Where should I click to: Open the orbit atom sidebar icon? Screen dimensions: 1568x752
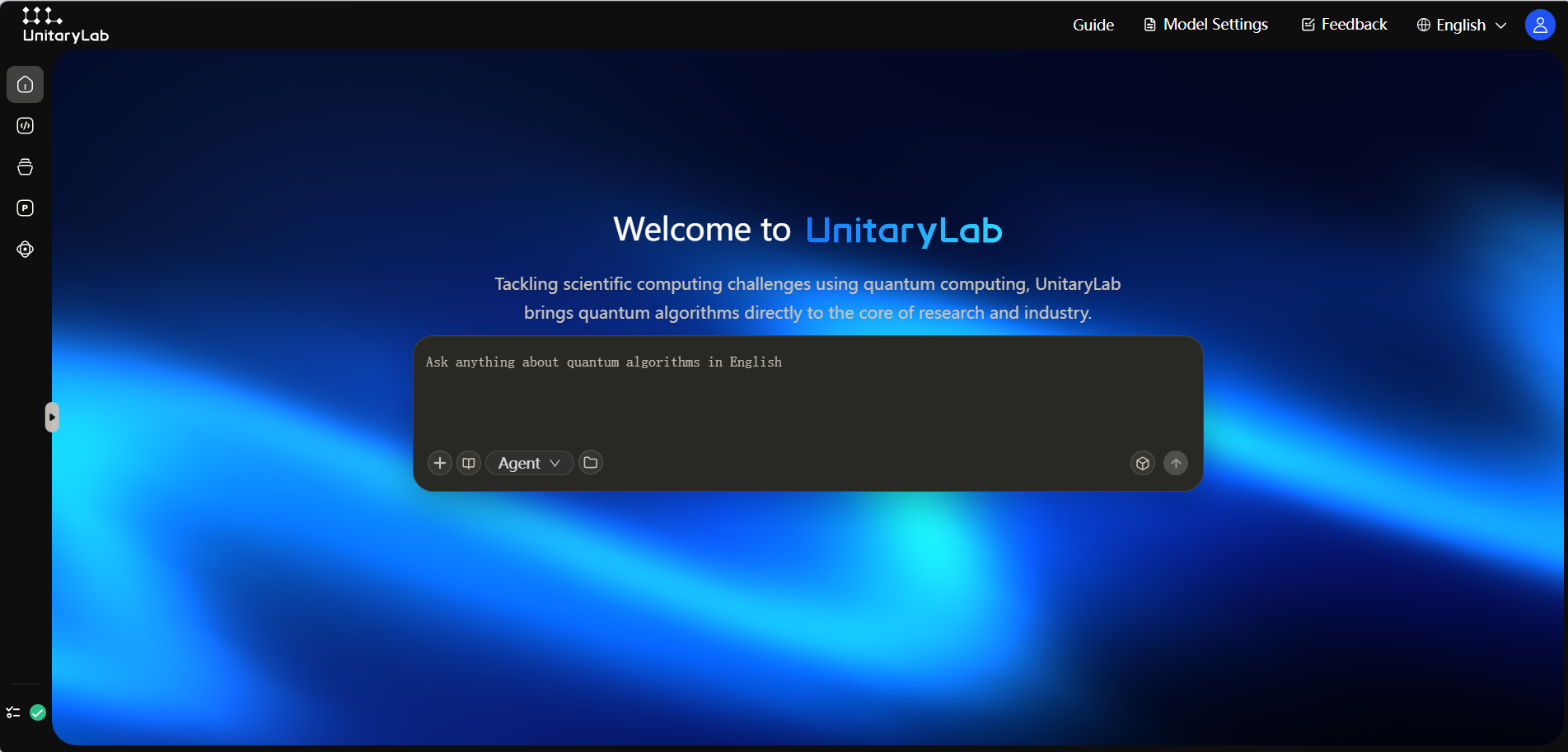26,250
